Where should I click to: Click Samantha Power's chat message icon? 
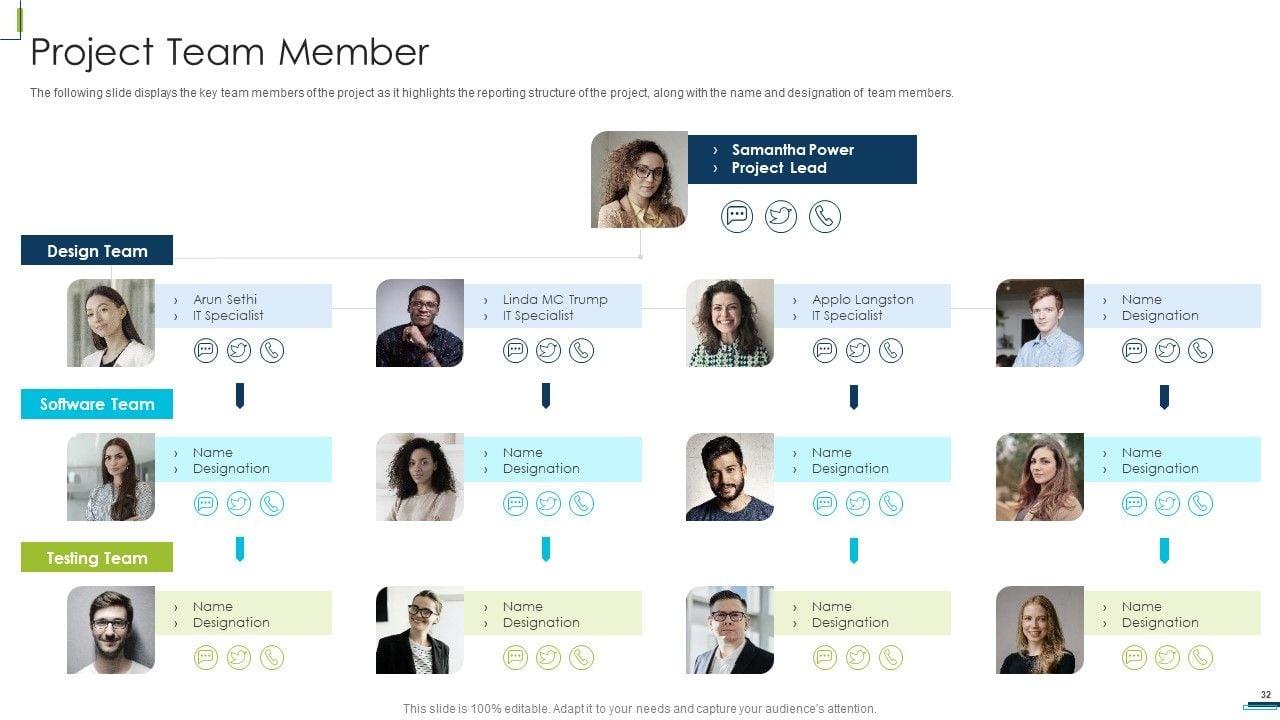(737, 216)
